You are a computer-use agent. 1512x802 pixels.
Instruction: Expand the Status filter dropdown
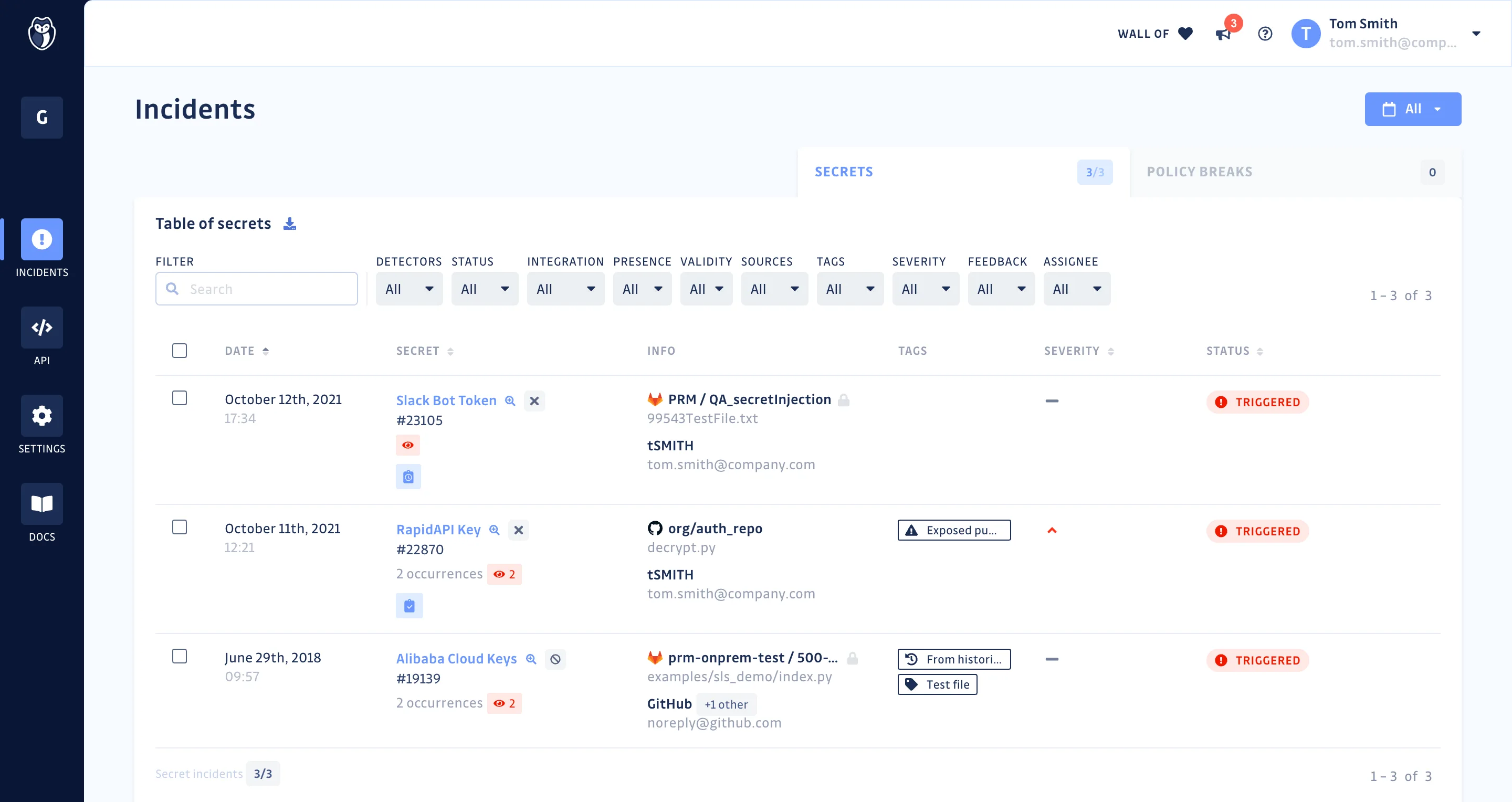tap(485, 289)
